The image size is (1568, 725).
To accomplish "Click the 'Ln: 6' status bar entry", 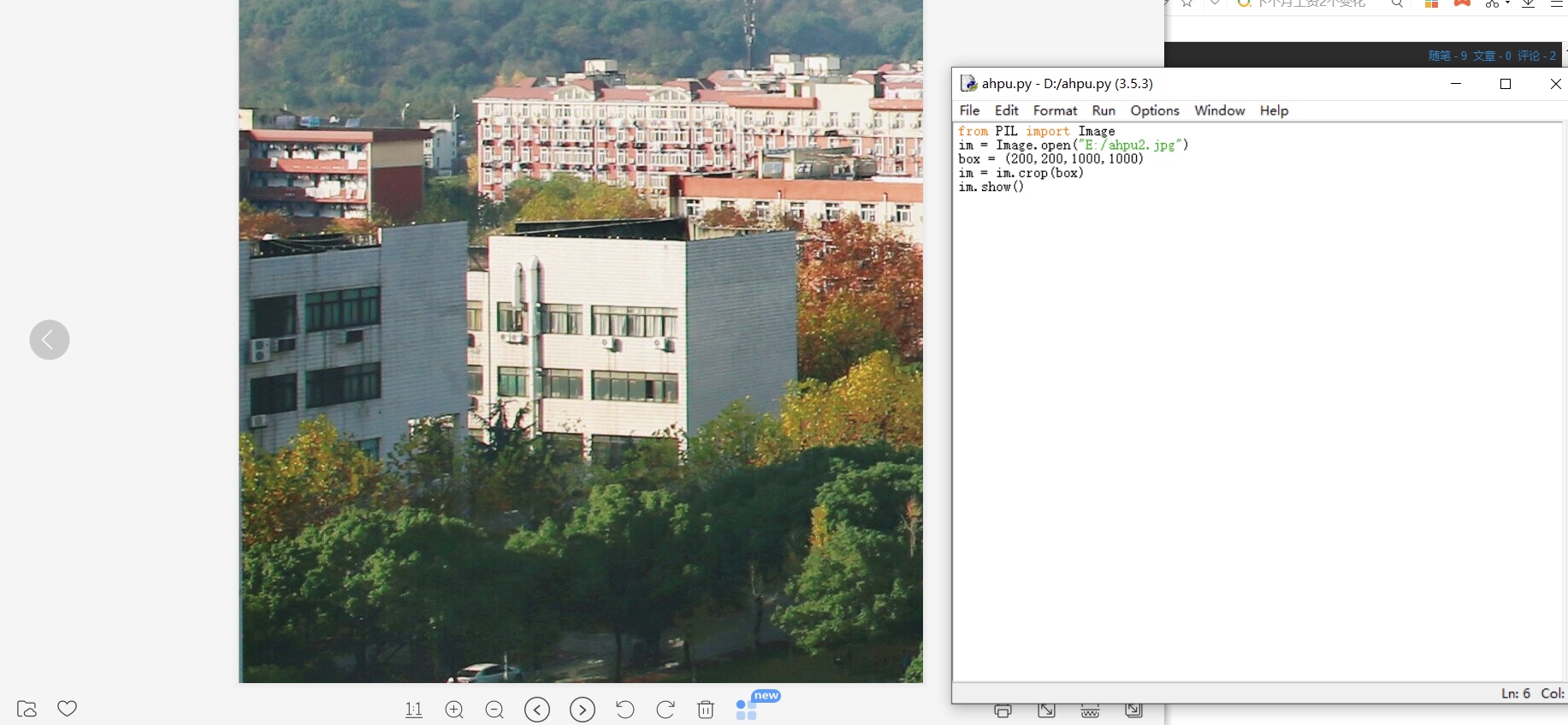I will coord(1516,693).
